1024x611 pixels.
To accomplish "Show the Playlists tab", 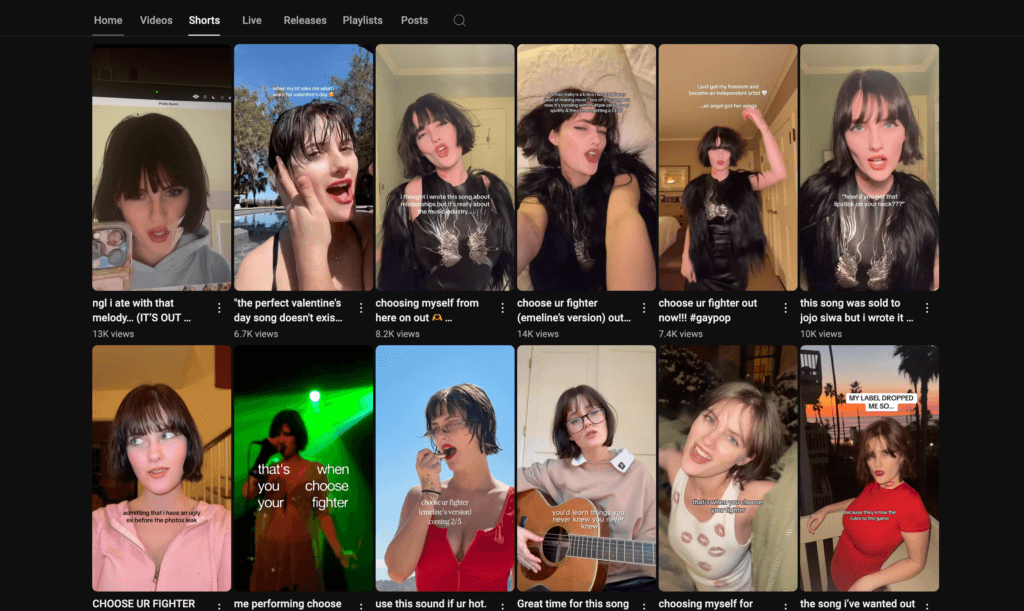I will coord(362,20).
